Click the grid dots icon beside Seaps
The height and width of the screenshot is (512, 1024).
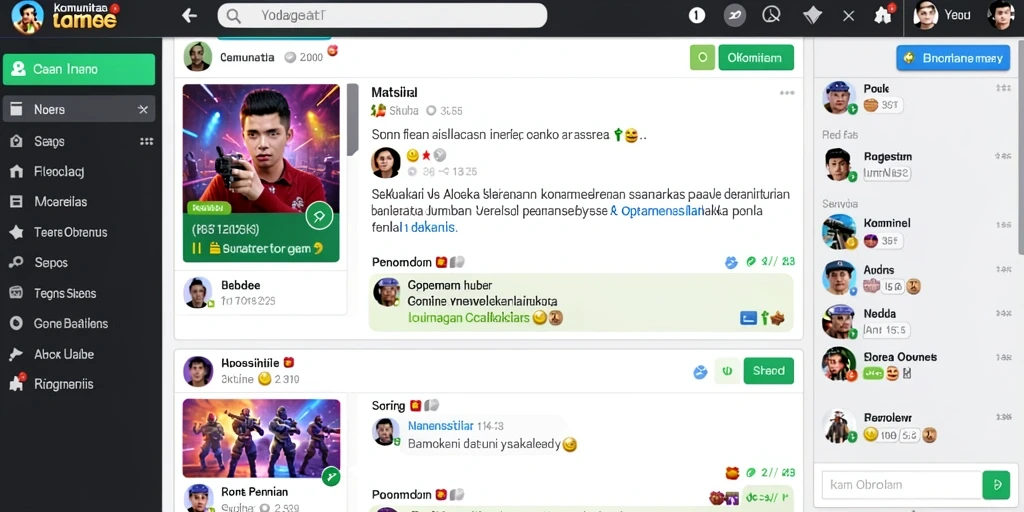coord(146,141)
